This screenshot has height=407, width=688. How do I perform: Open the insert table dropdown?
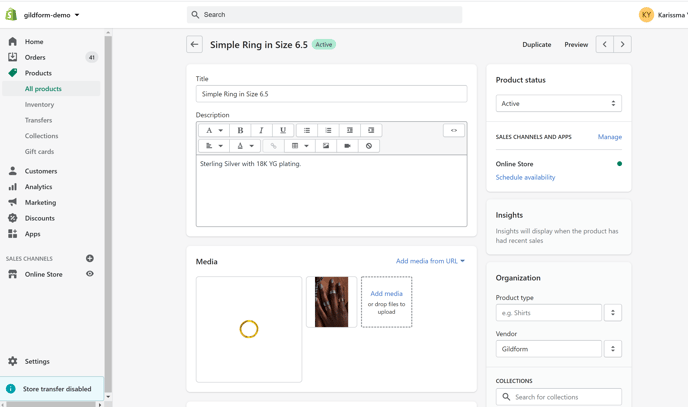pyautogui.click(x=300, y=146)
